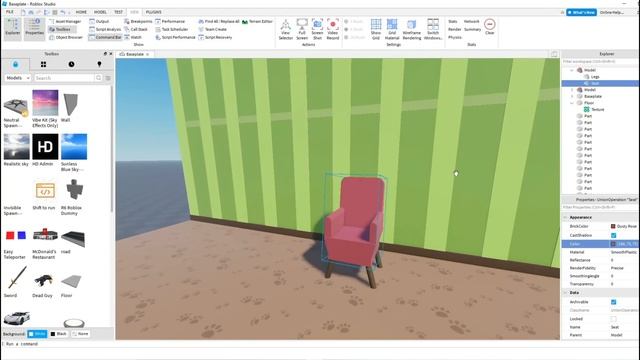Screen dimensions: 640x360
Task: Open the Watch window
Action: (x=133, y=37)
